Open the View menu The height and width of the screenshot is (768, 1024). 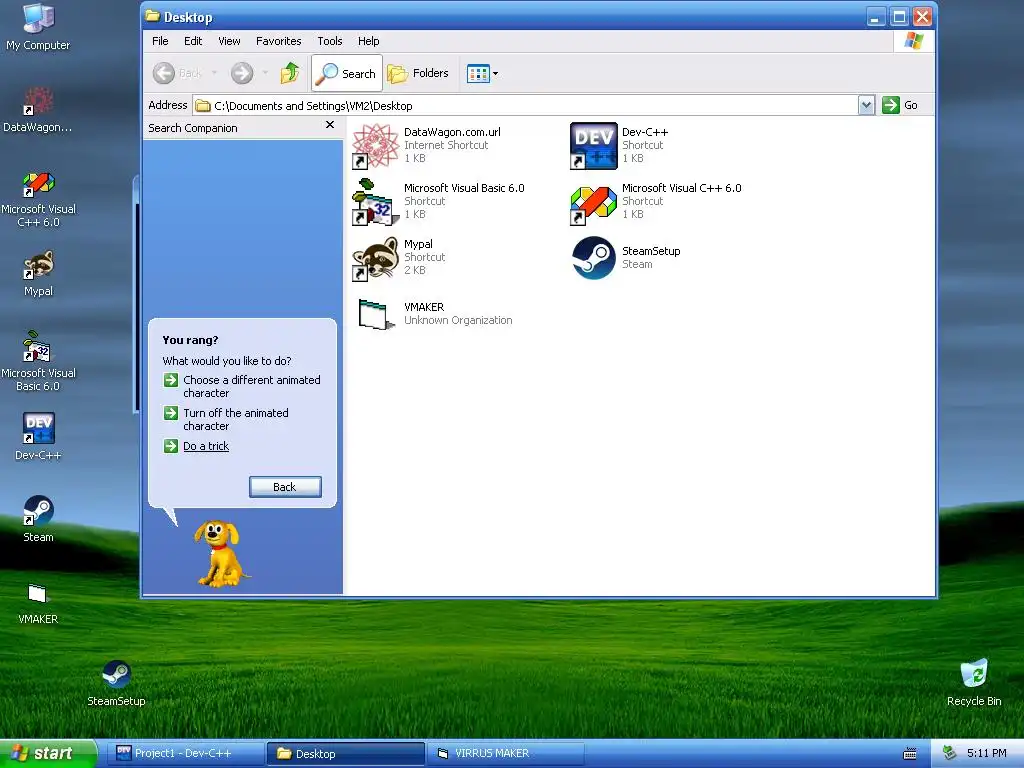coord(229,41)
